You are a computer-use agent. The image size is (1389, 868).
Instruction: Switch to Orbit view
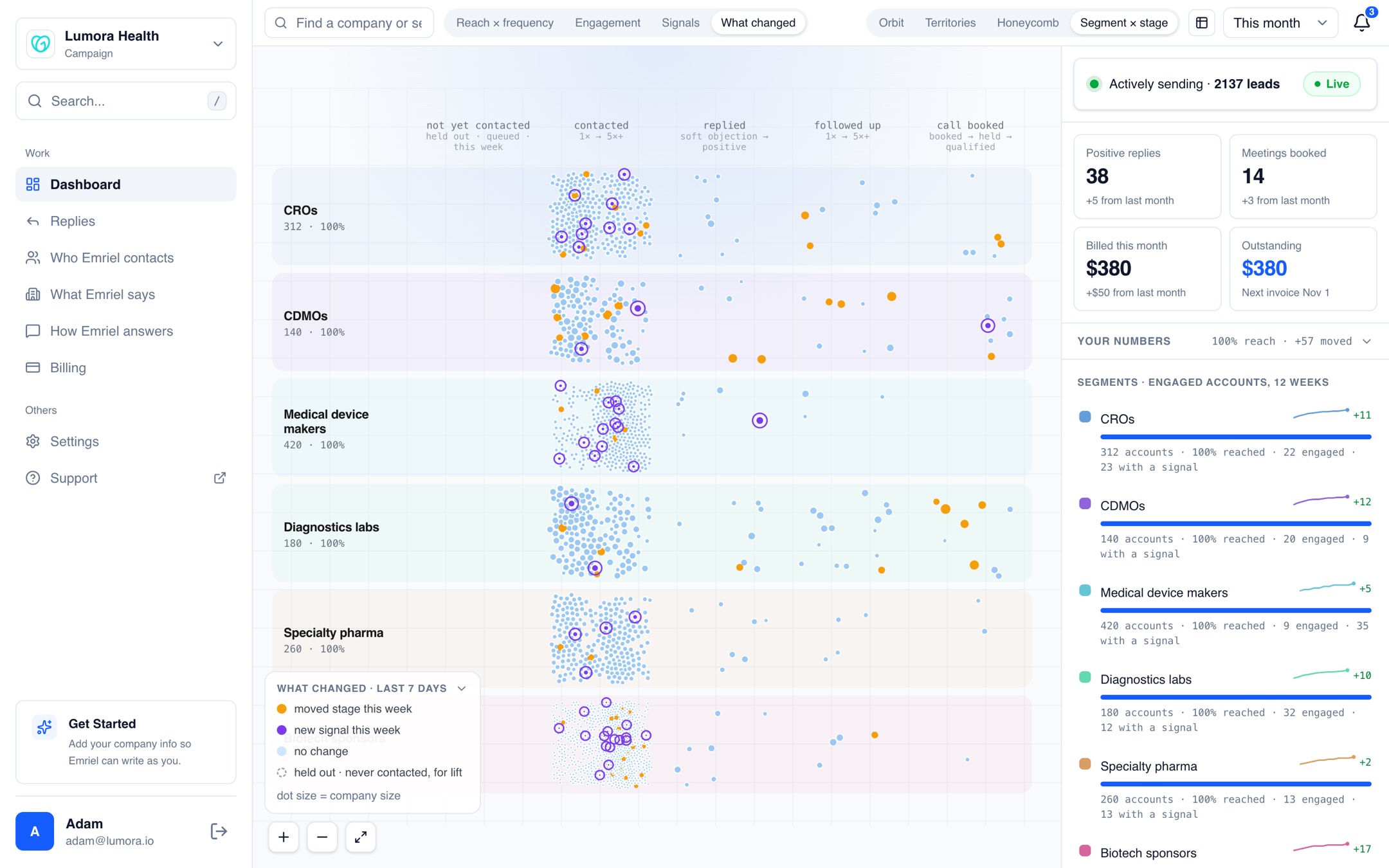(891, 23)
